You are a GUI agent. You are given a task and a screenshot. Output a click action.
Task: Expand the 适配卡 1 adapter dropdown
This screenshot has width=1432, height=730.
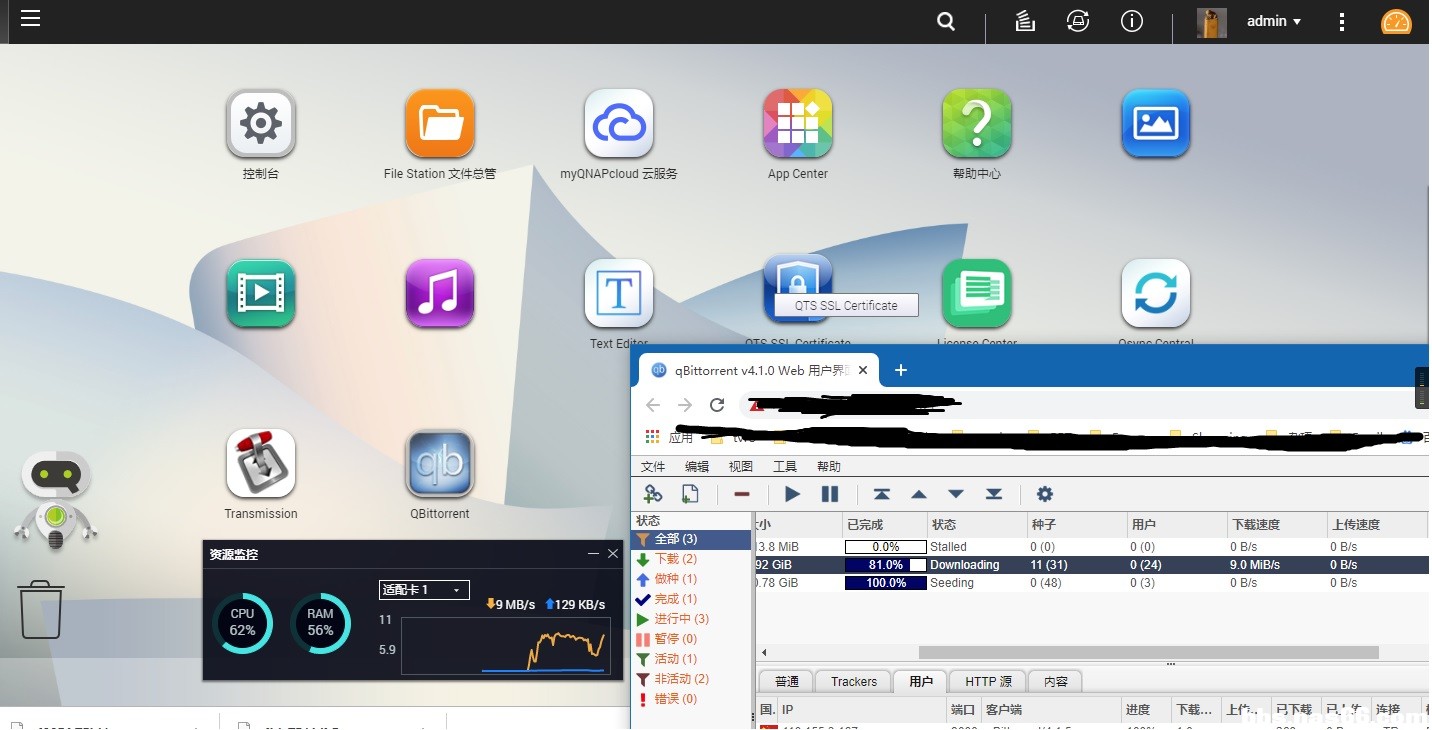point(424,590)
